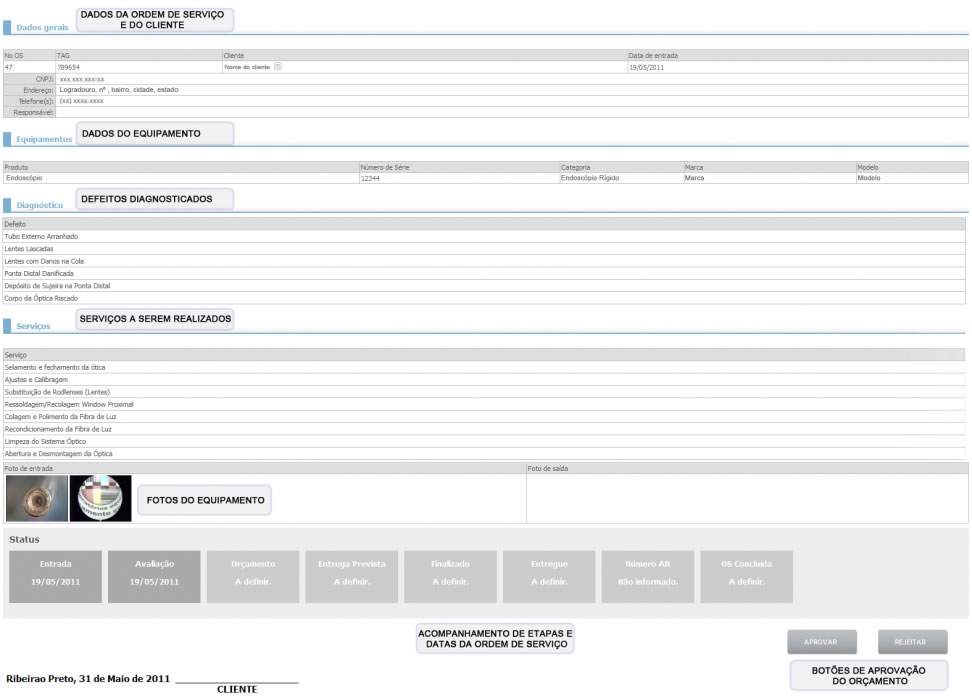
Task: Click the OS Concluída status box
Action: pos(746,576)
